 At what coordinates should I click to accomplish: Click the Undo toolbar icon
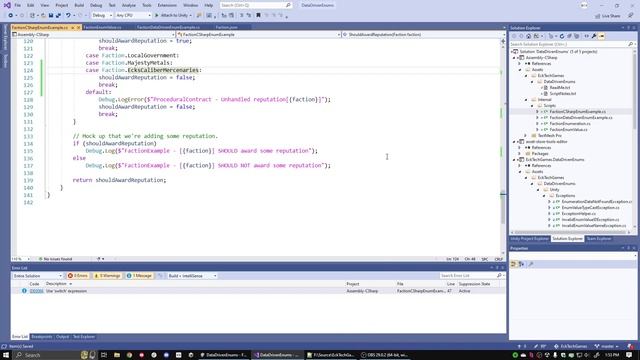[68, 16]
